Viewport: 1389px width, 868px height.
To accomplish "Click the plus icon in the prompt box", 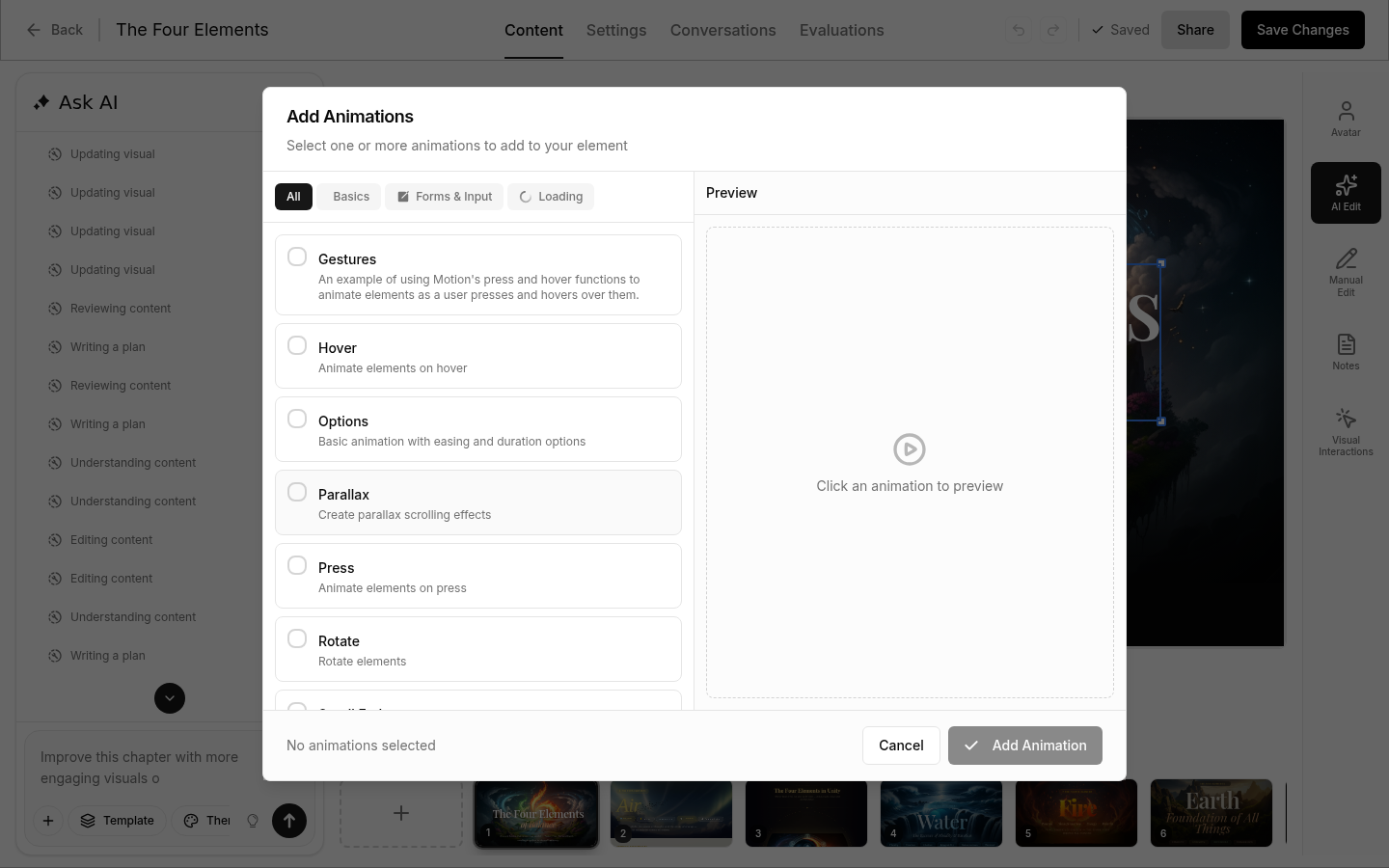I will point(48,821).
